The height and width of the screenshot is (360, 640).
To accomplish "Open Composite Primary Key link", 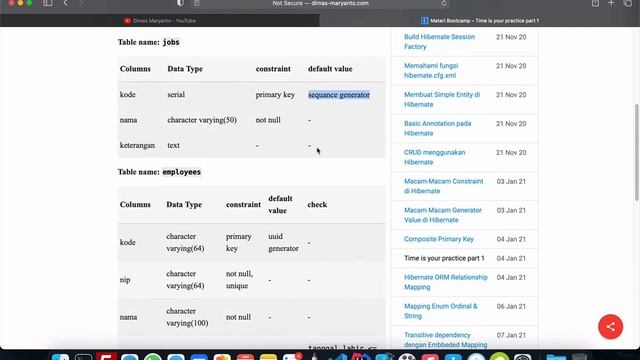I will coord(439,239).
